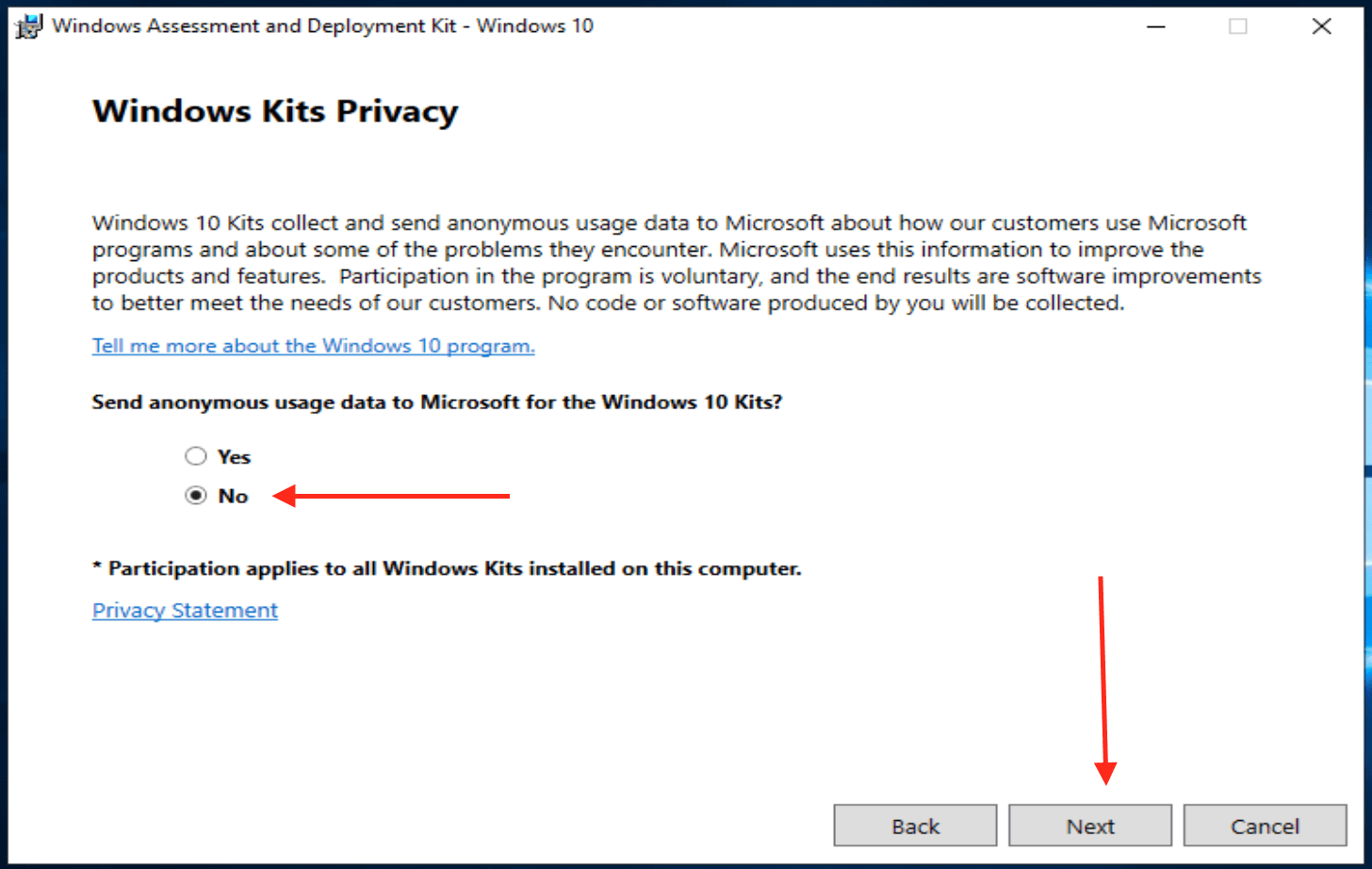The height and width of the screenshot is (869, 1372).
Task: Click the greyed-out maximize button
Action: [1238, 26]
